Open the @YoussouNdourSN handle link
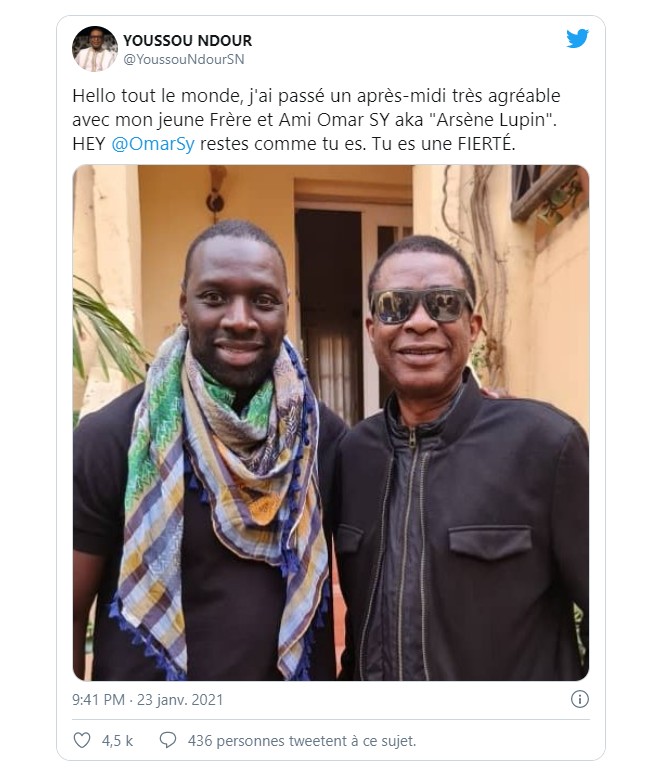The image size is (646, 768). click(x=183, y=59)
